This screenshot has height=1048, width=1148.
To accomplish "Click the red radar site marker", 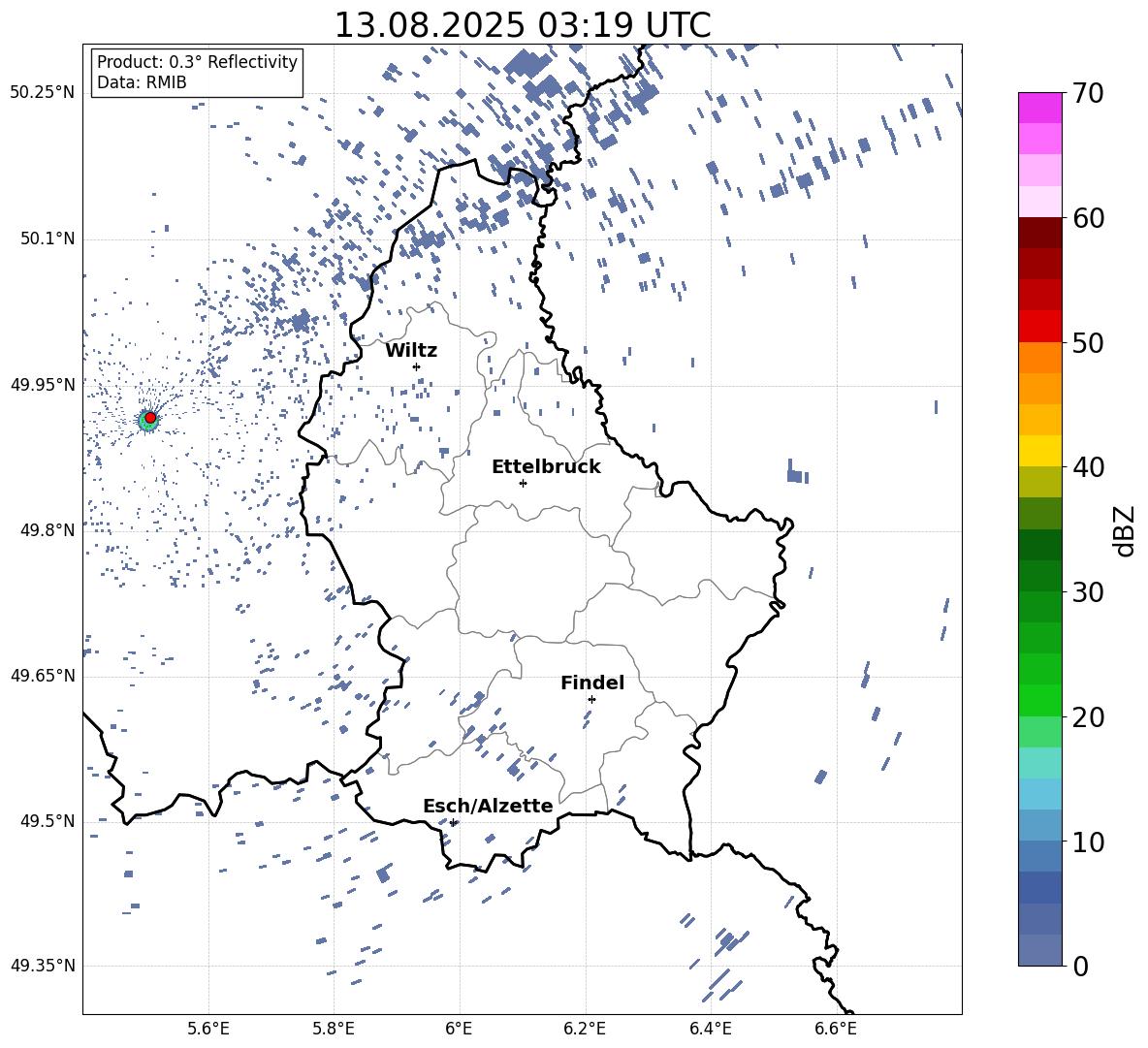I will tap(150, 417).
